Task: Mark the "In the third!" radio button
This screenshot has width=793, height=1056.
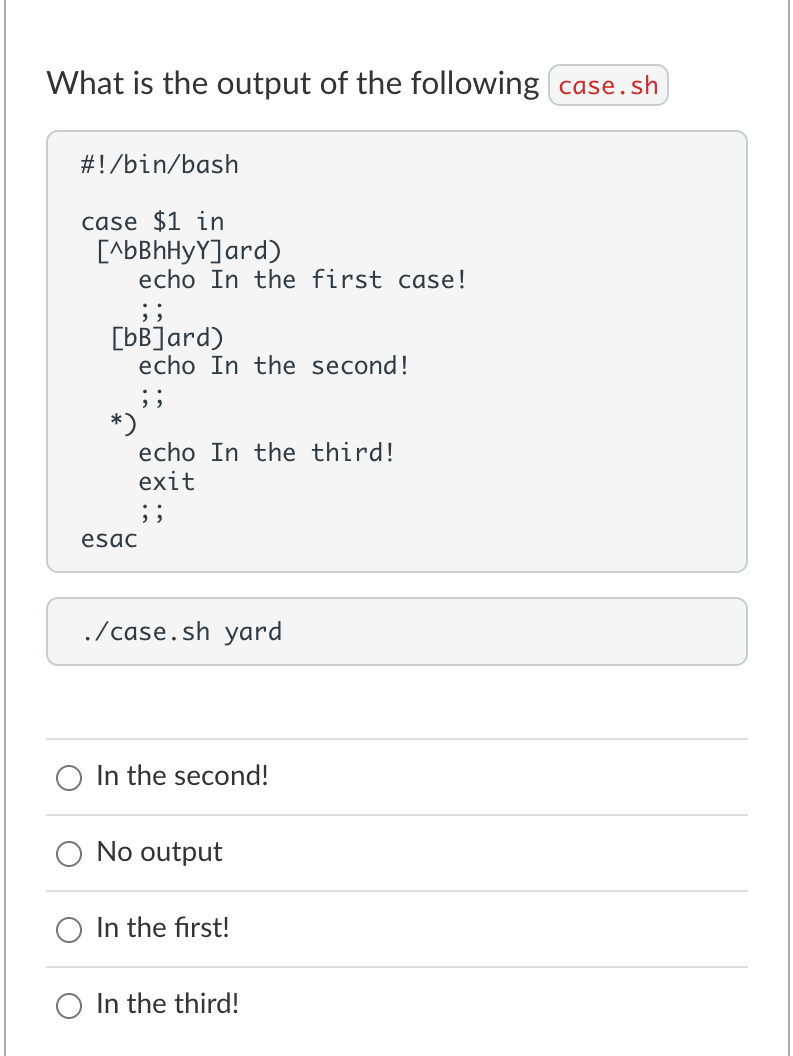Action: coord(69,1005)
